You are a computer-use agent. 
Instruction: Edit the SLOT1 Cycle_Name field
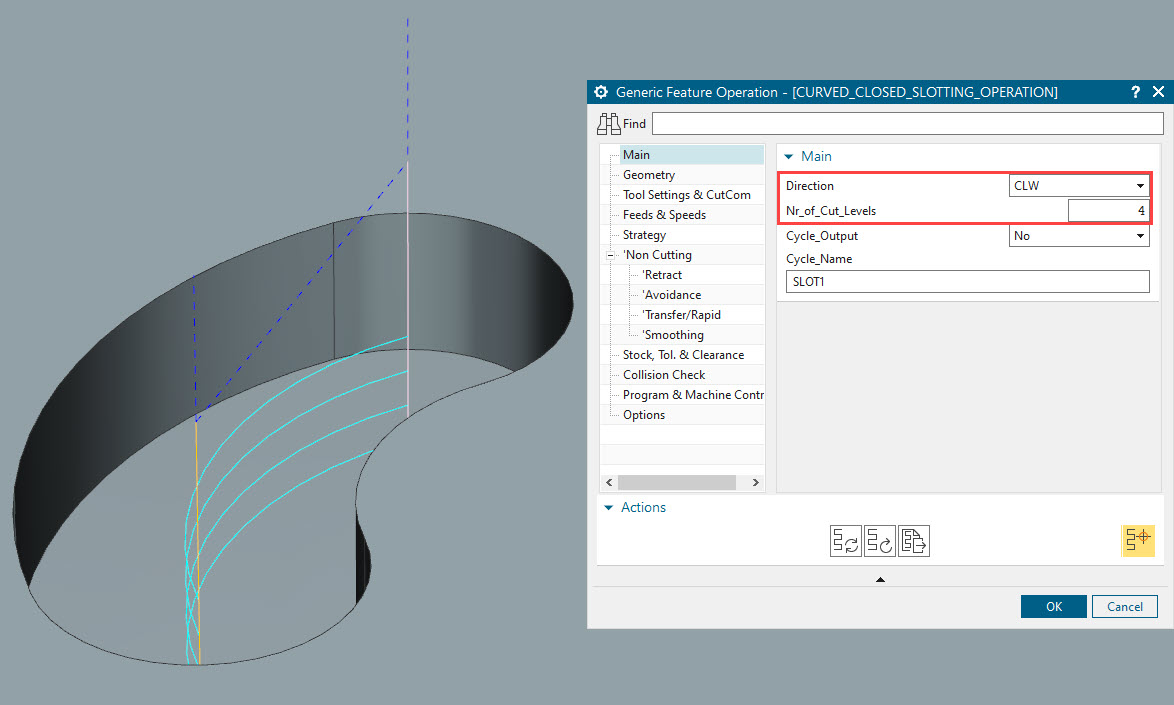966,281
